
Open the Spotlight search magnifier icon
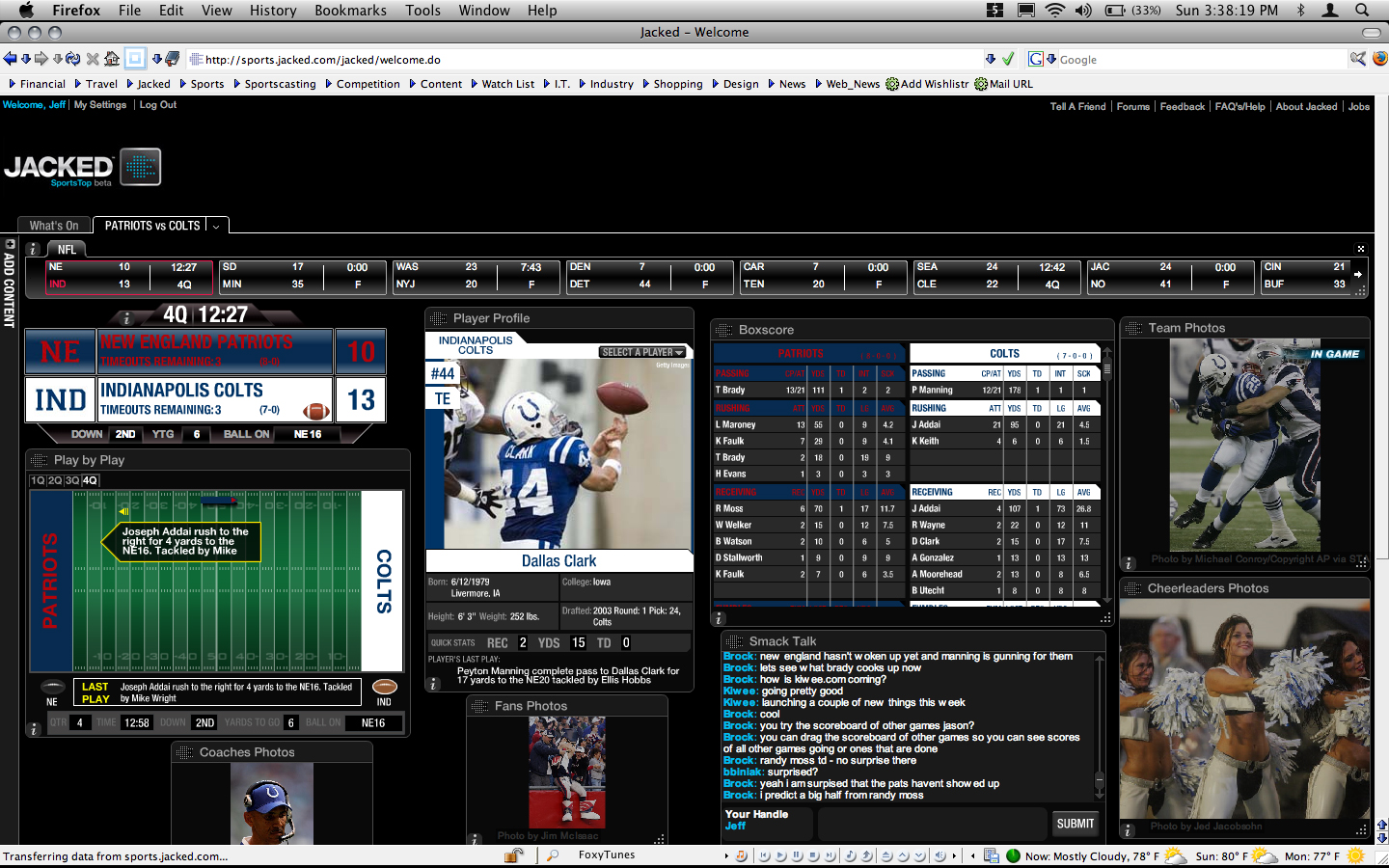1362,10
